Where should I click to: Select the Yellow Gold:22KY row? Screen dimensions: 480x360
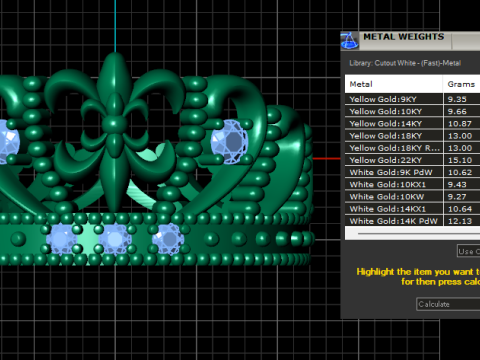(412, 160)
